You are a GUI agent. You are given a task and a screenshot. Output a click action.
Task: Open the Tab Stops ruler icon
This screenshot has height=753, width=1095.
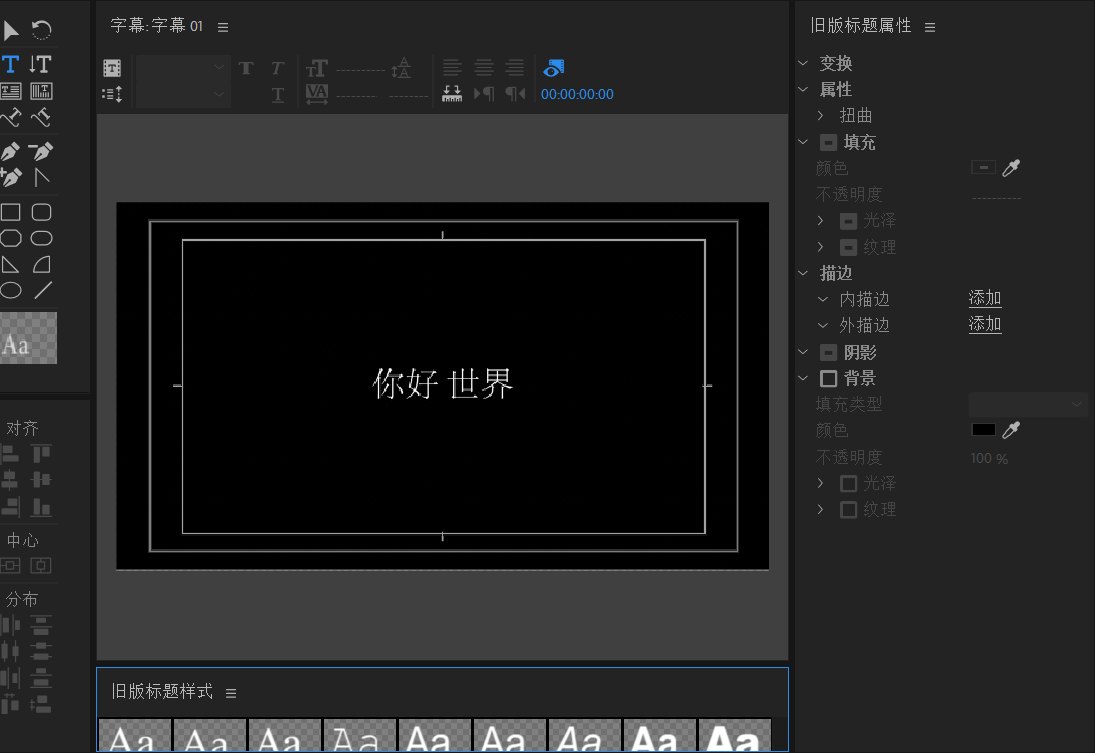tap(452, 94)
